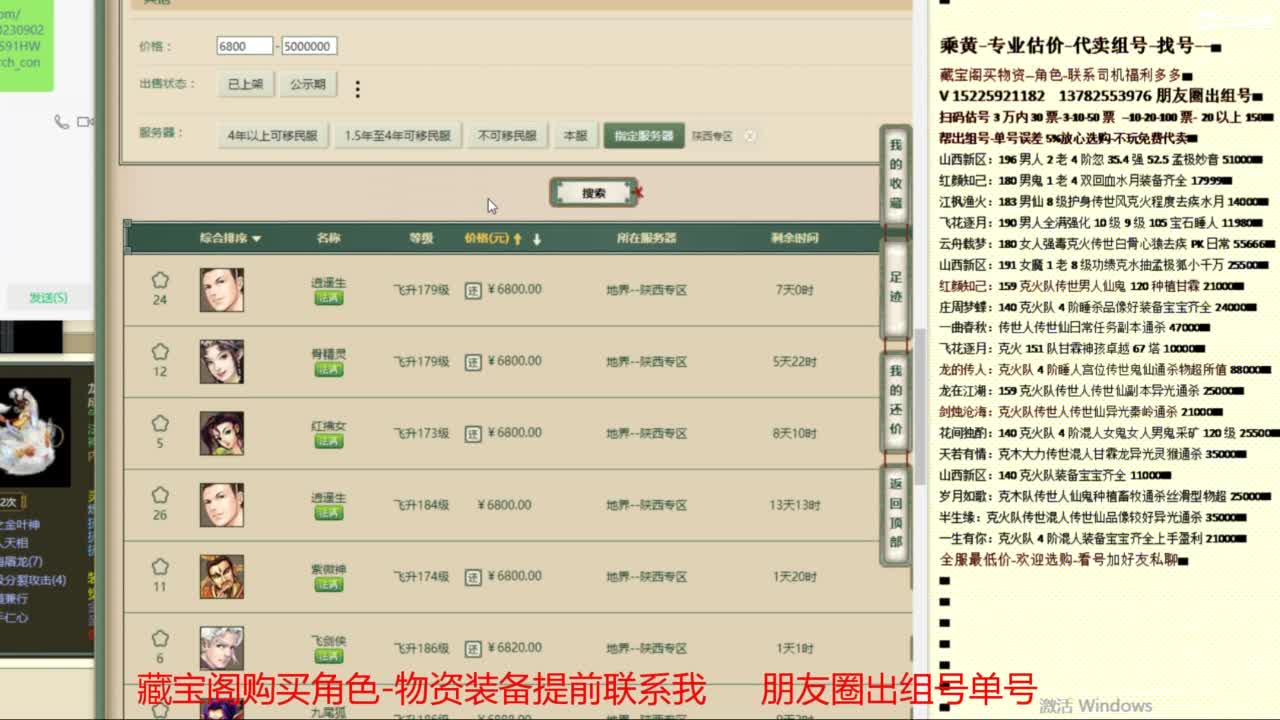
Task: Toggle the 已上架 sale status filter
Action: click(245, 84)
